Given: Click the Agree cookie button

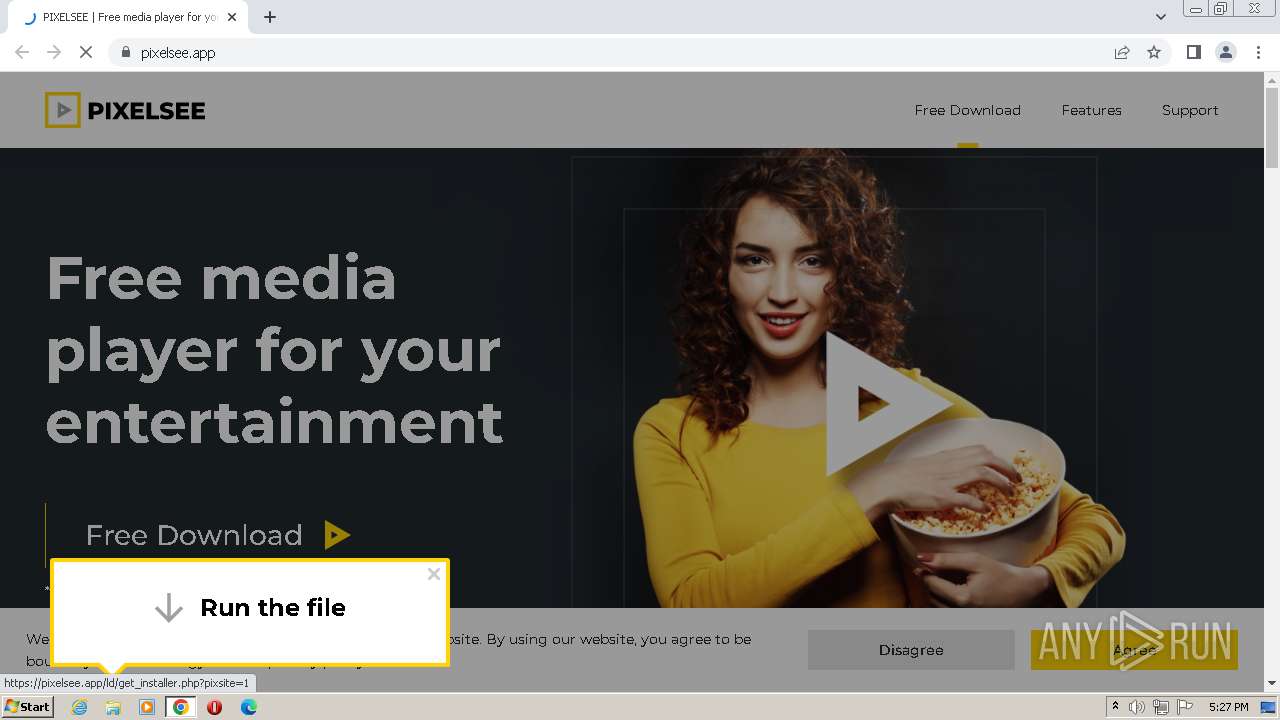Looking at the screenshot, I should coord(1134,650).
